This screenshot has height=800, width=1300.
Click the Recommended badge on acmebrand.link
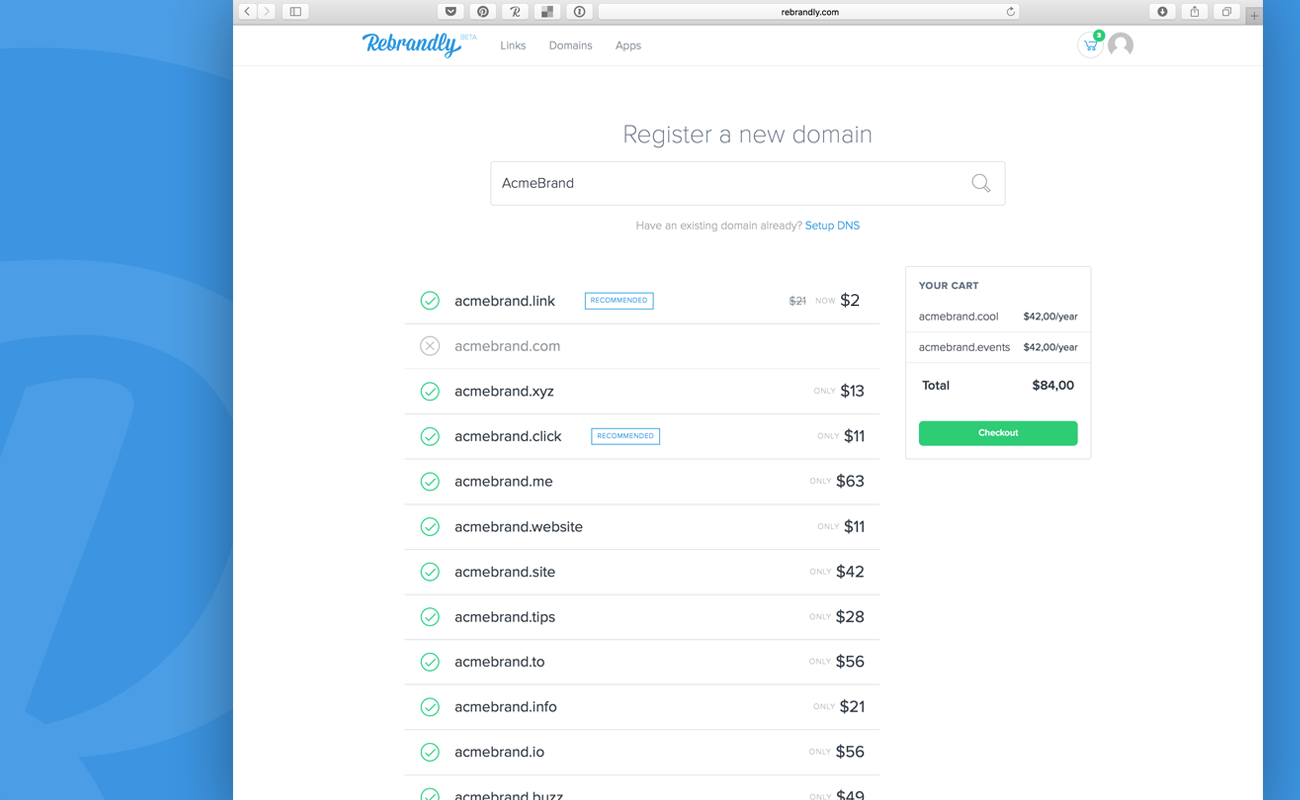point(619,300)
